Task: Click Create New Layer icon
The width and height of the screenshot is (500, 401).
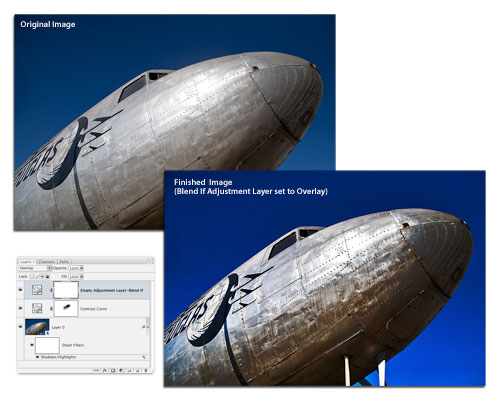Action: (137, 370)
